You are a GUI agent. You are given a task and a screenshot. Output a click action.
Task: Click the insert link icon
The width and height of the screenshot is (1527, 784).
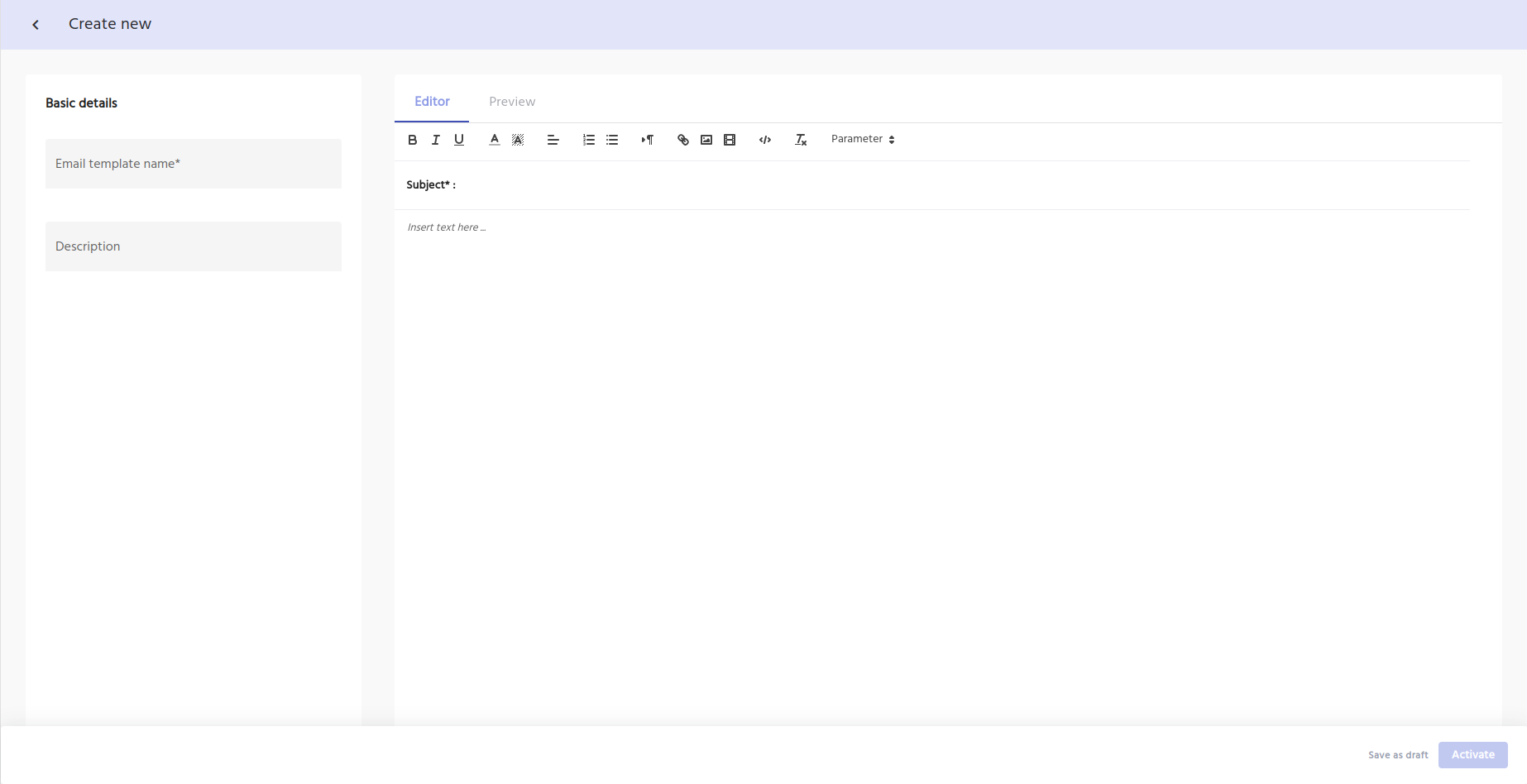(x=683, y=140)
